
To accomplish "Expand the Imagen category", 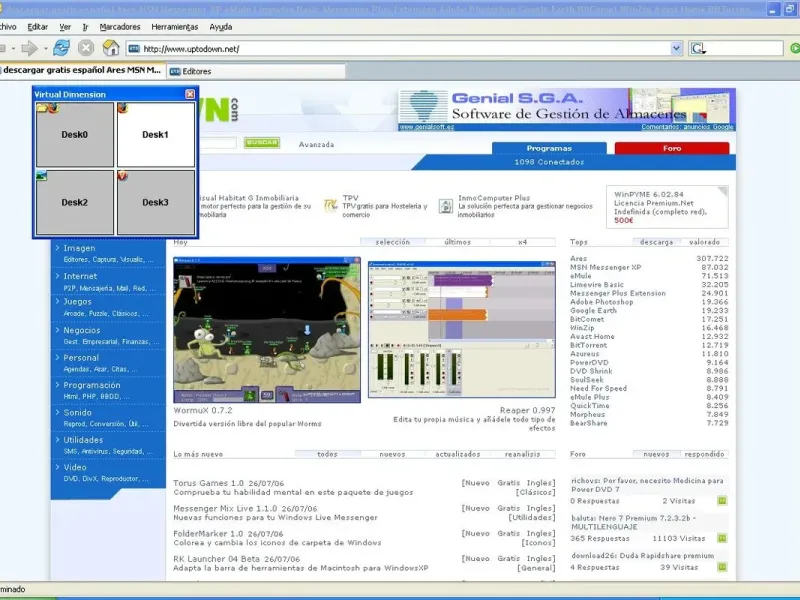I will tap(79, 248).
